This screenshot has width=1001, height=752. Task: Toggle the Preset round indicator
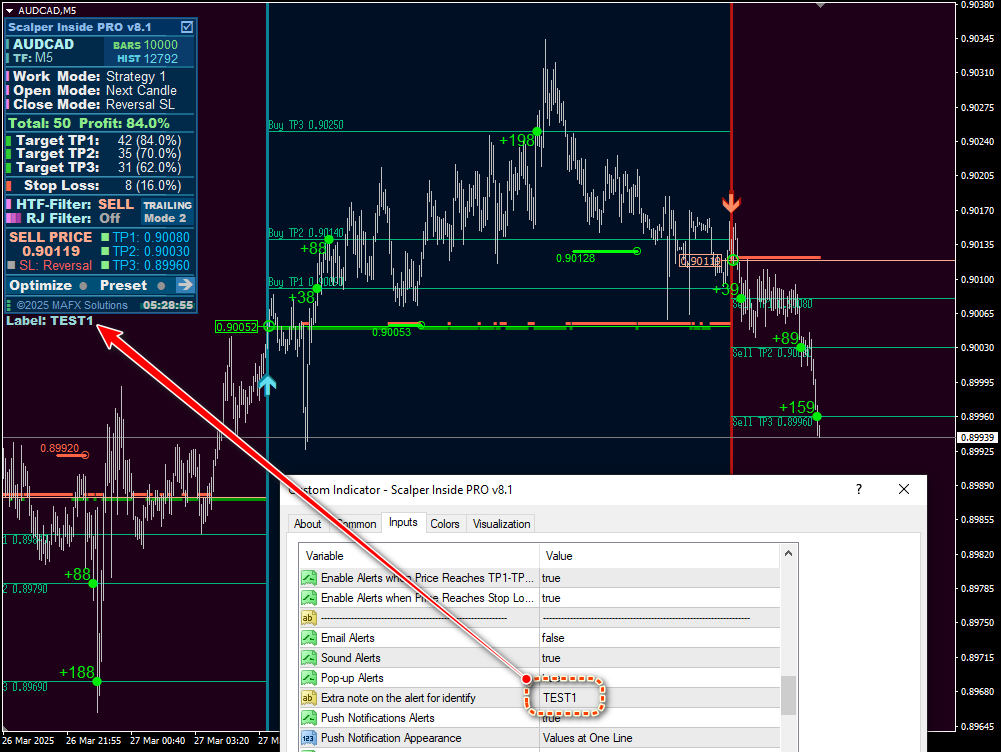pos(161,285)
